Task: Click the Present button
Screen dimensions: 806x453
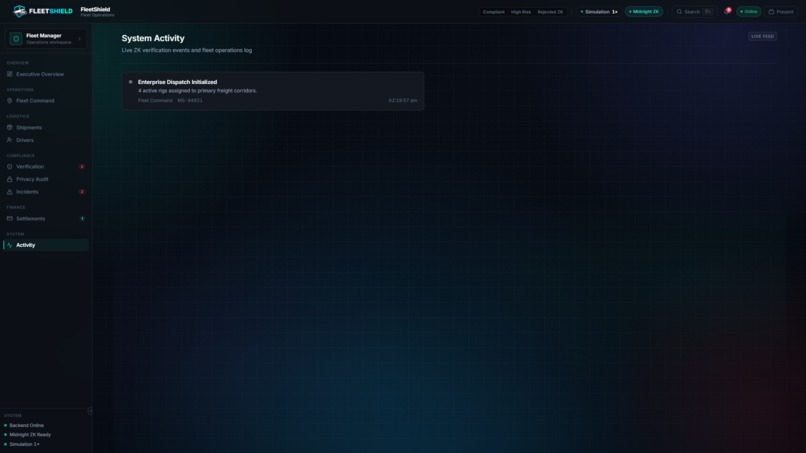Action: point(781,11)
